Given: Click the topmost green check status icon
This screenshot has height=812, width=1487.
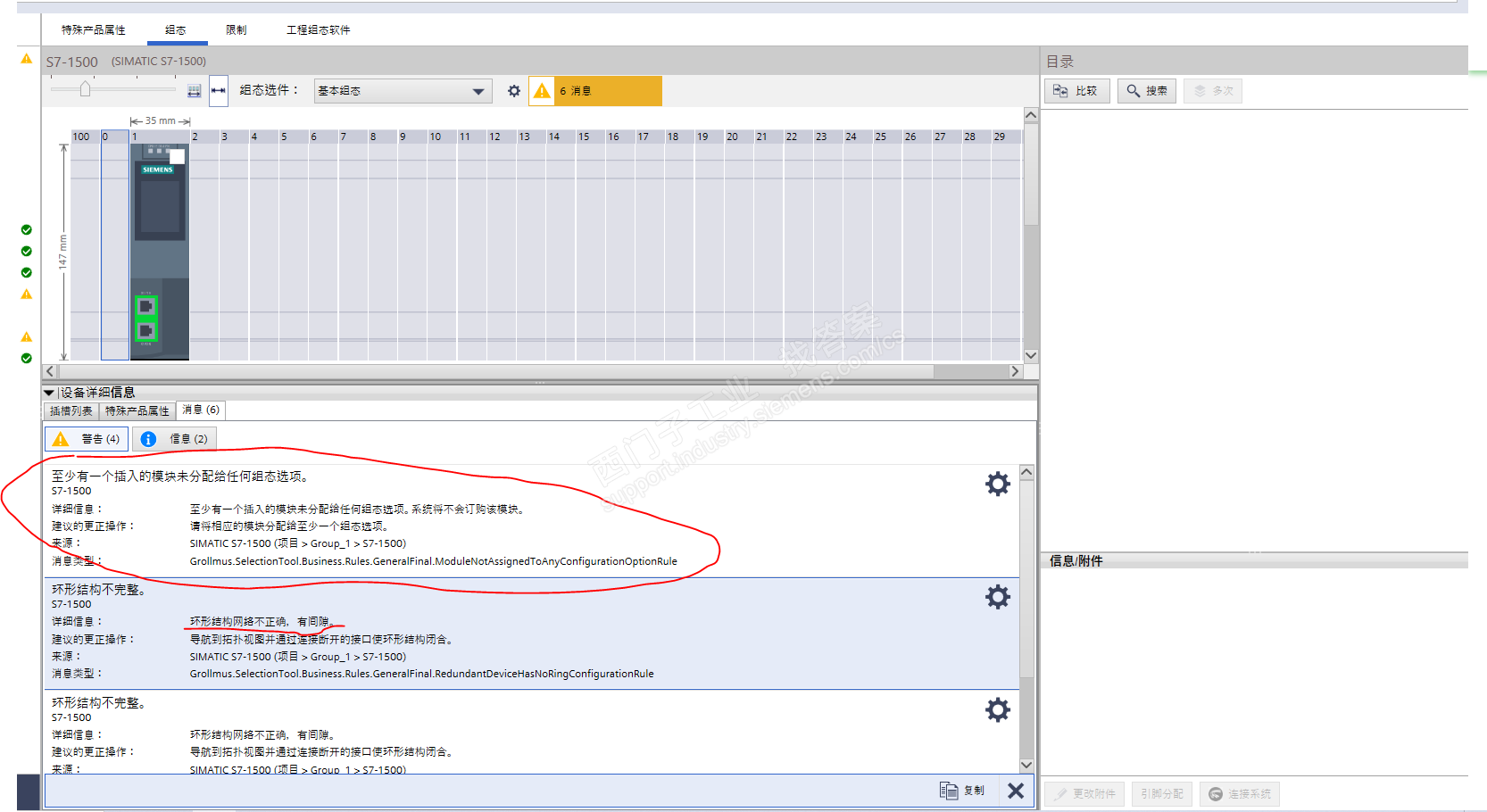Looking at the screenshot, I should click(x=26, y=229).
